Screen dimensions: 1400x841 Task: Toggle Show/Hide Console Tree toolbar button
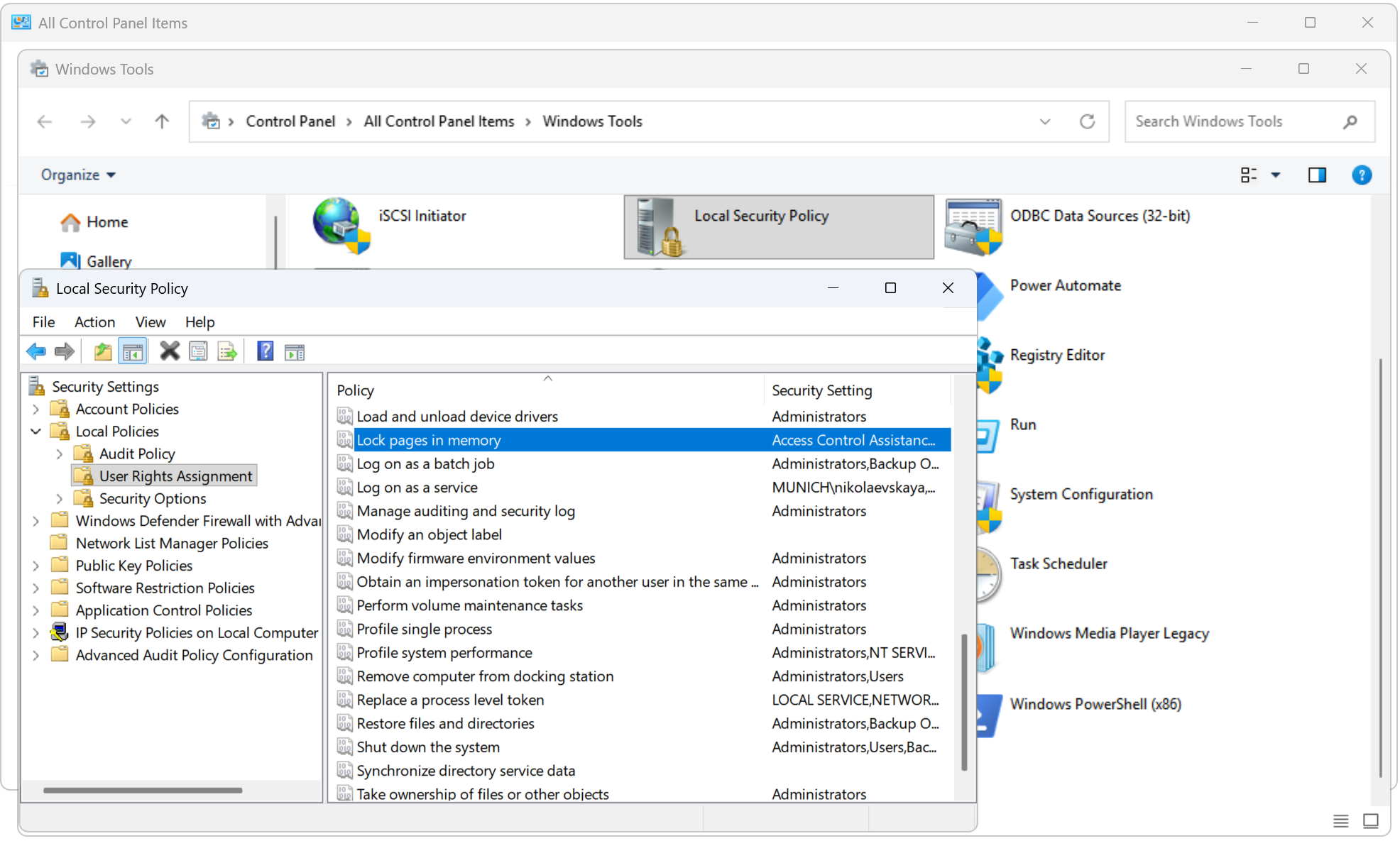coord(133,351)
